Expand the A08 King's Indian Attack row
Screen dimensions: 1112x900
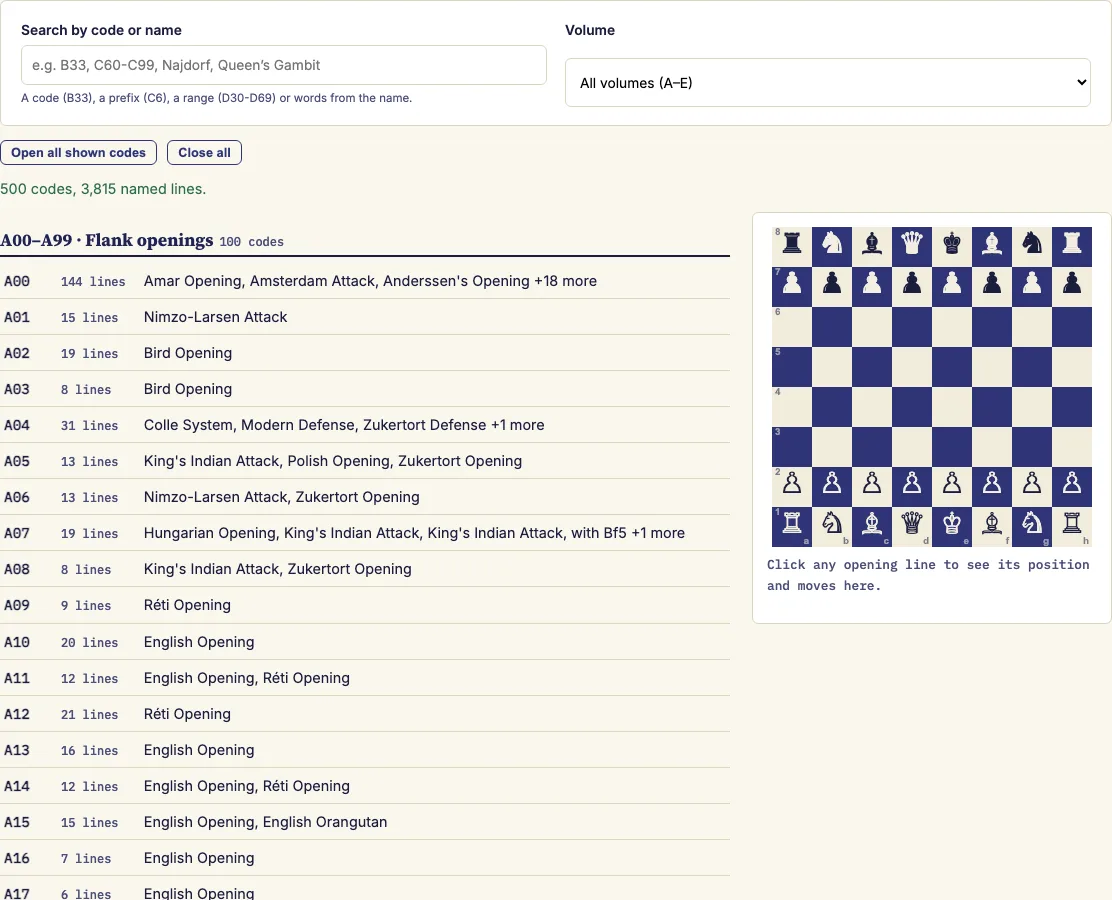(365, 570)
